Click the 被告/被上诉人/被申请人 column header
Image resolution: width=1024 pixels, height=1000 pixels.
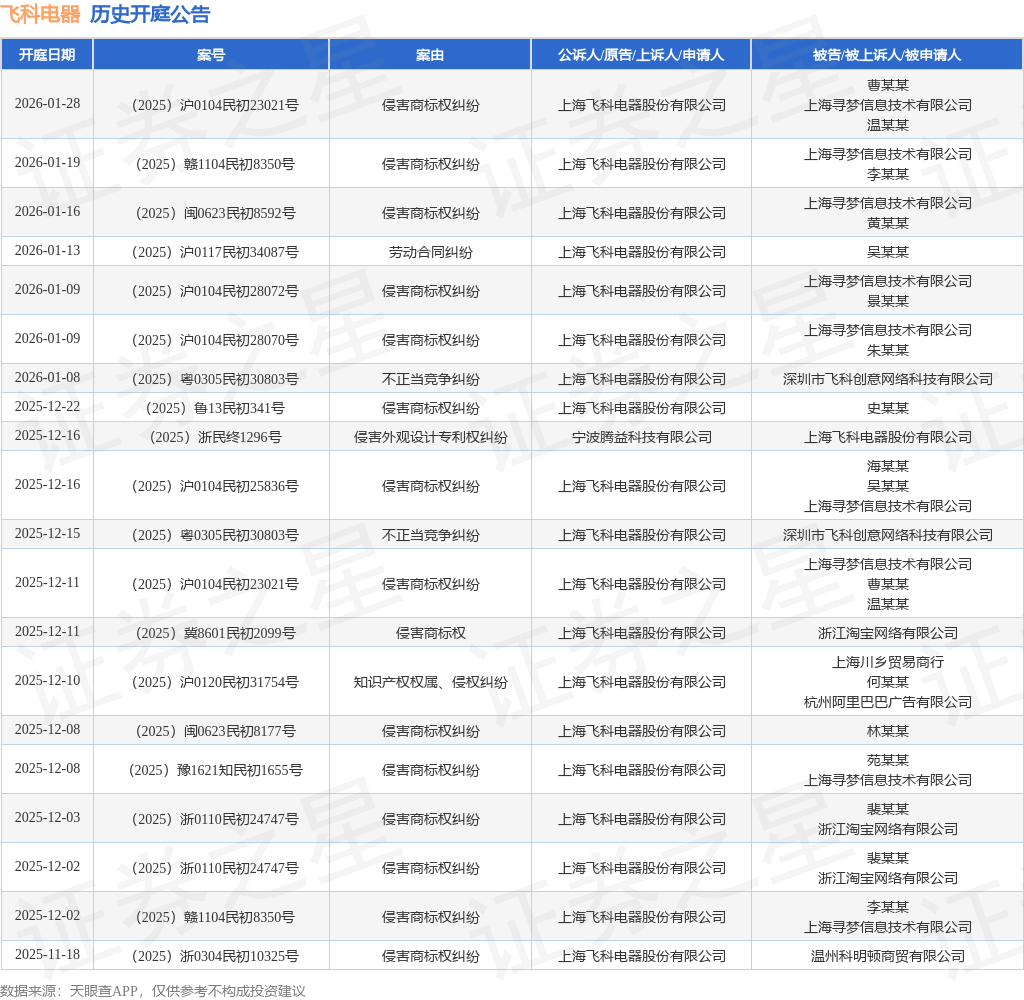coord(888,55)
